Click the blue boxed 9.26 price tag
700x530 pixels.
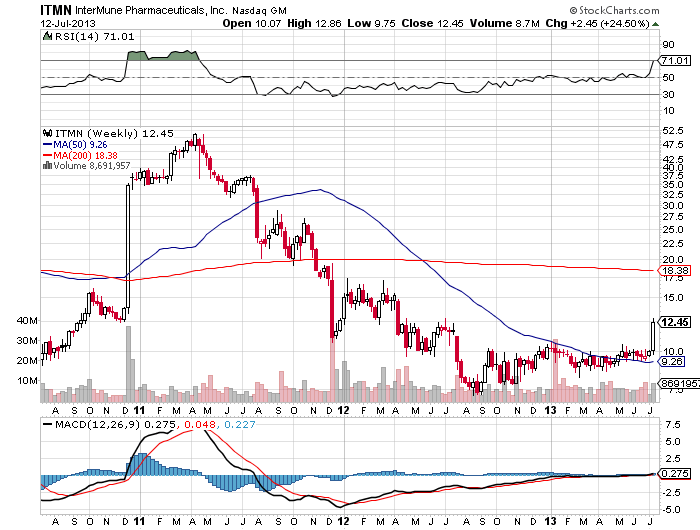672,362
